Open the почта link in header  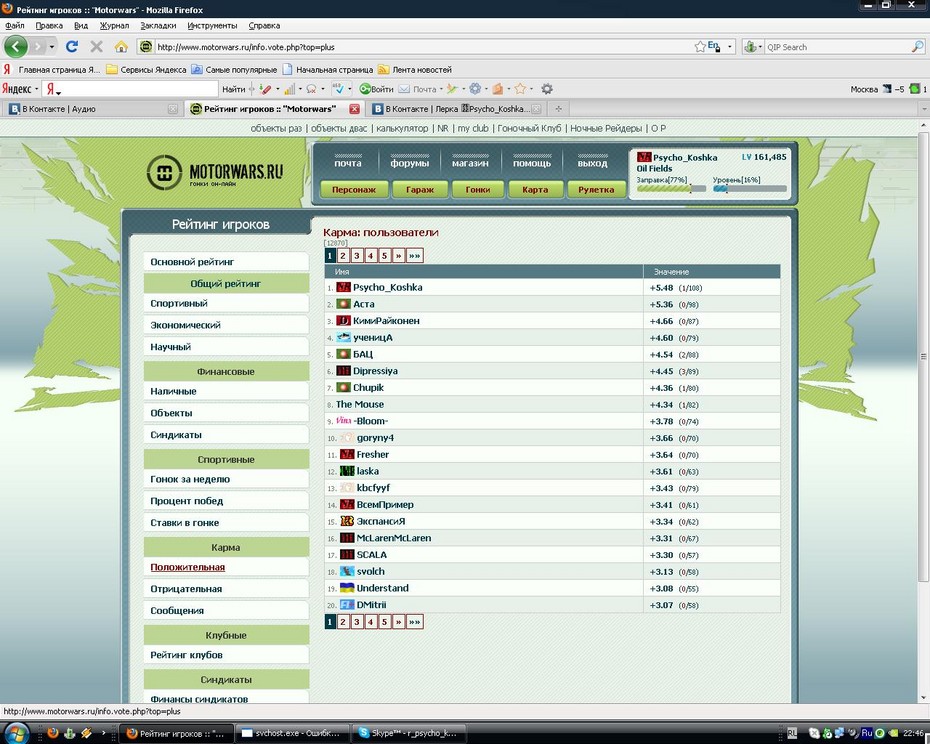tap(348, 163)
